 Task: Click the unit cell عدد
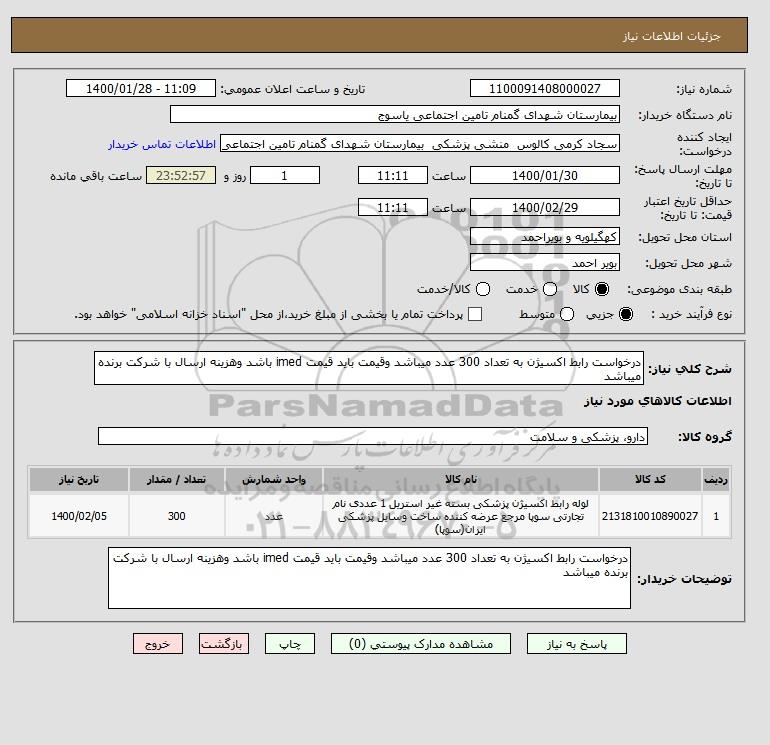click(x=274, y=516)
